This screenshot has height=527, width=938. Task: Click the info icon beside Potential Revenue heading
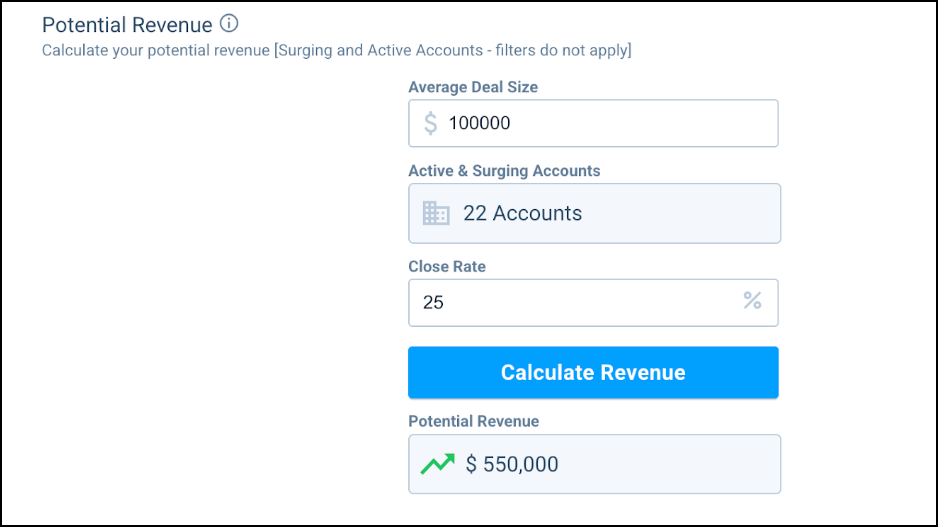(x=229, y=24)
